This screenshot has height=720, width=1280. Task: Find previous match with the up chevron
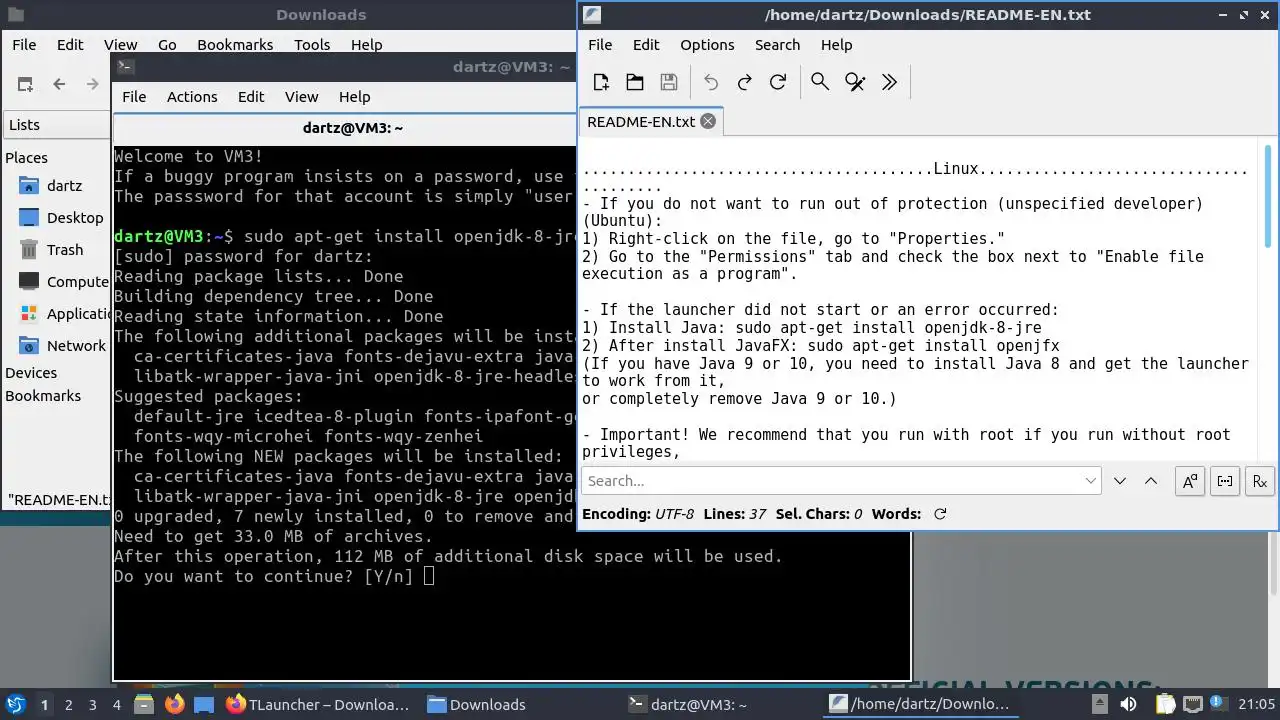coord(1151,481)
